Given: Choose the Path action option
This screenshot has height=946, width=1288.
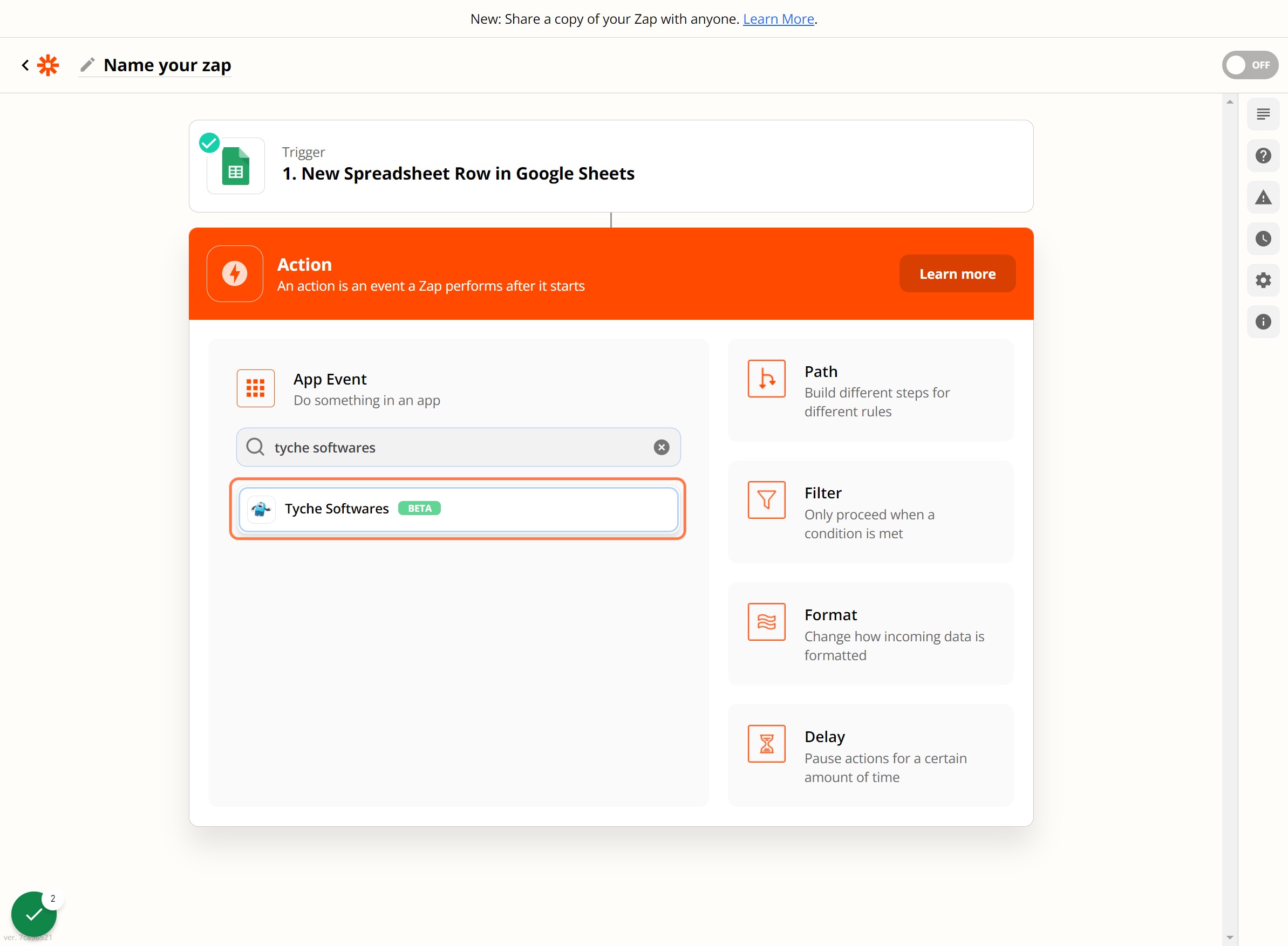Looking at the screenshot, I should tap(870, 390).
